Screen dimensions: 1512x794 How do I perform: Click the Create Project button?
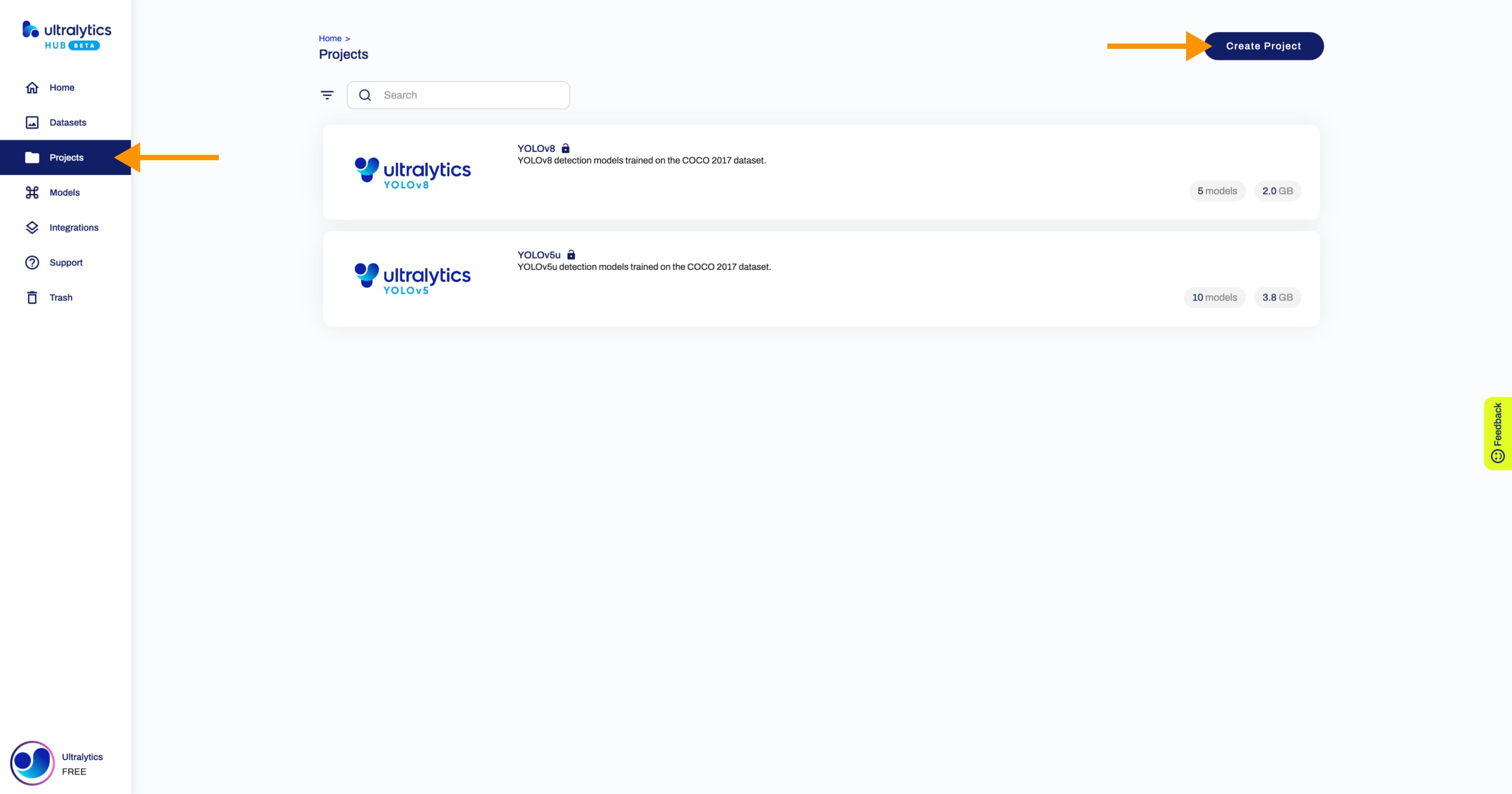1263,46
